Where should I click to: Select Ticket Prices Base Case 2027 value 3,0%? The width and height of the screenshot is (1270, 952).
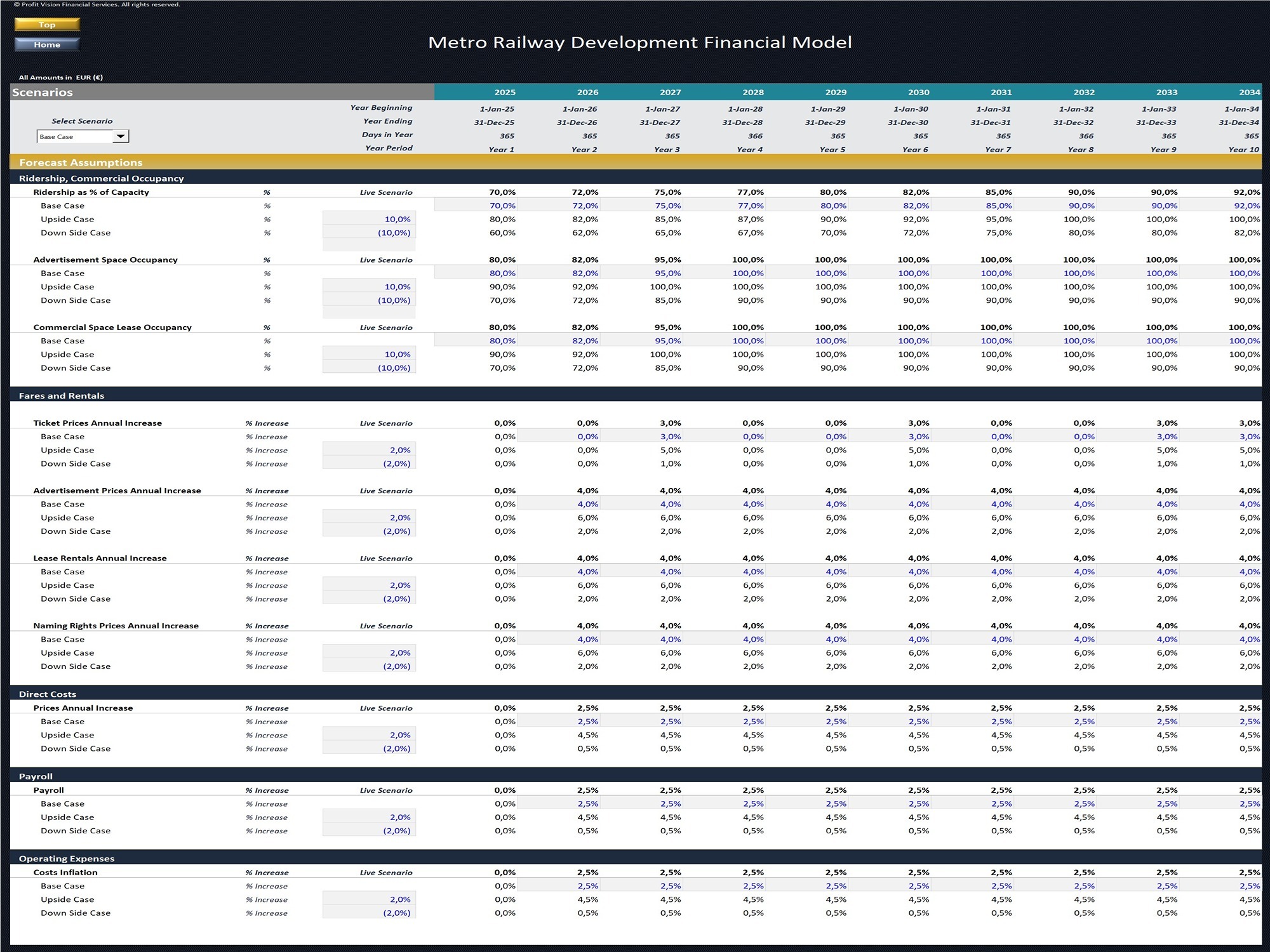click(x=641, y=437)
